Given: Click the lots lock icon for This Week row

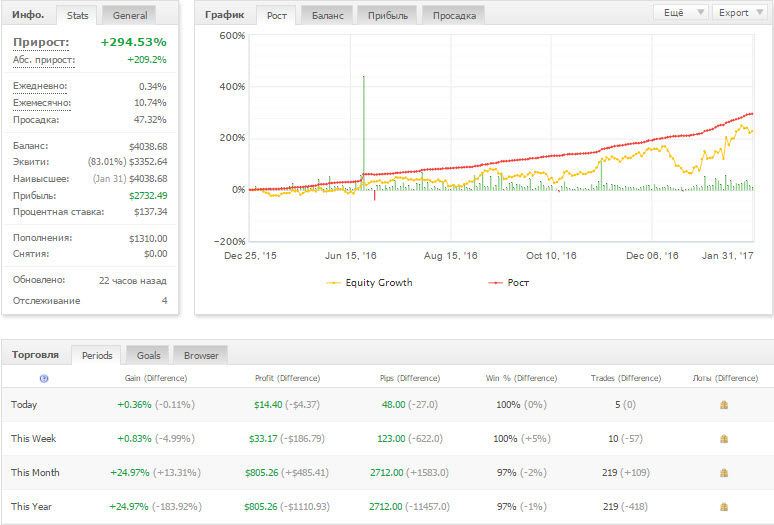Looking at the screenshot, I should pyautogui.click(x=724, y=439).
